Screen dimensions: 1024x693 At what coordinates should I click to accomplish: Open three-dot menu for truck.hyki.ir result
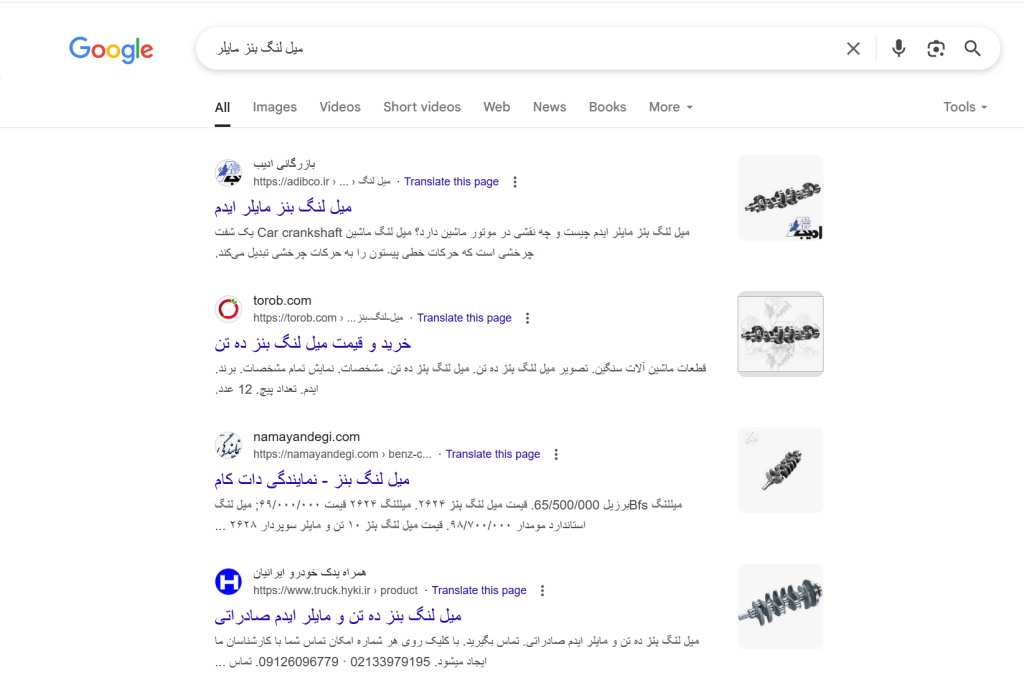pyautogui.click(x=542, y=590)
